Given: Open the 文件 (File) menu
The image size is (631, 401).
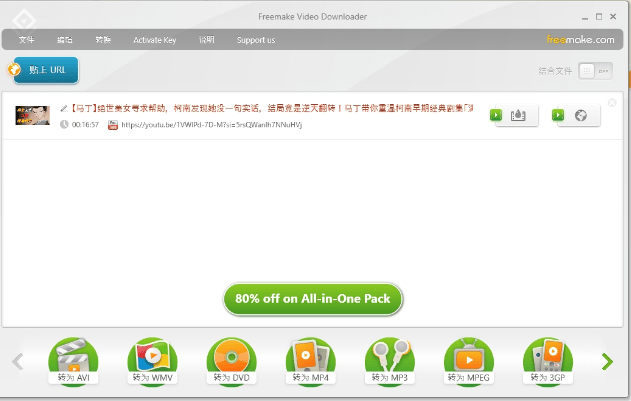Looking at the screenshot, I should pos(27,40).
